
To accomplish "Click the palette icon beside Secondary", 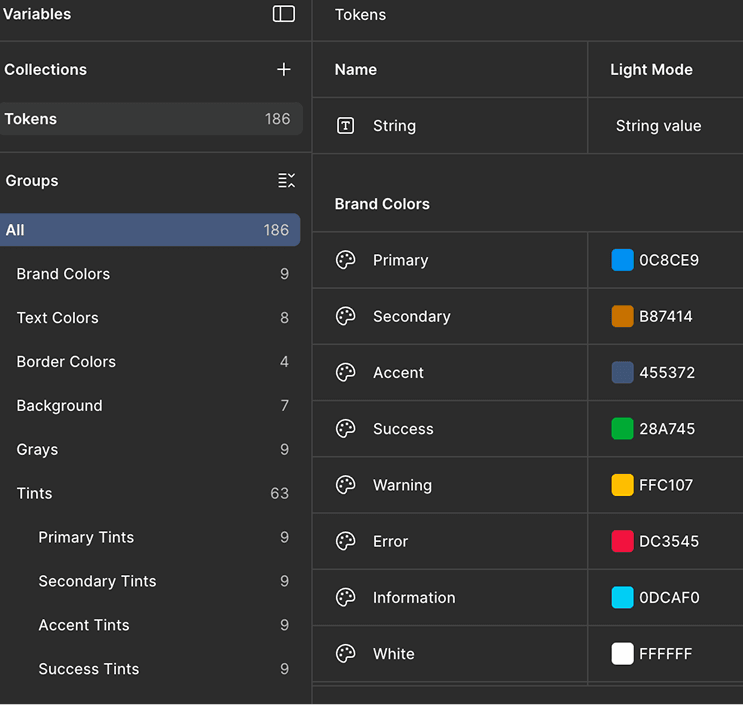I will tap(345, 316).
